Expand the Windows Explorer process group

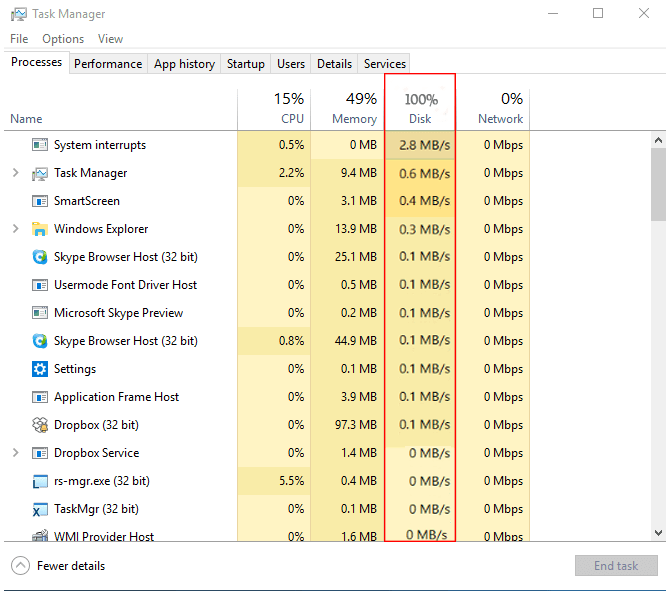16,229
